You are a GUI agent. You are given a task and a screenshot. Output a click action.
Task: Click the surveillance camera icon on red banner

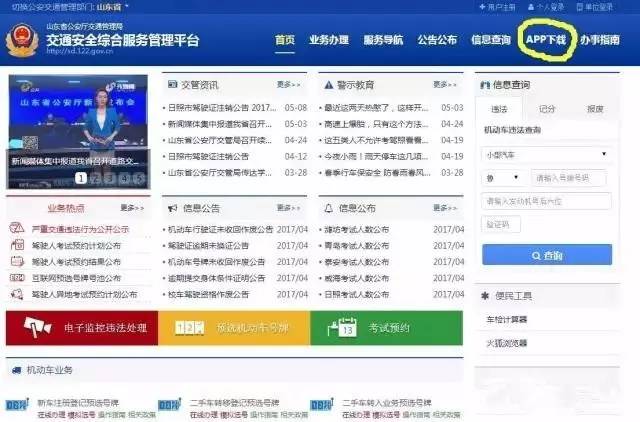[x=38, y=327]
